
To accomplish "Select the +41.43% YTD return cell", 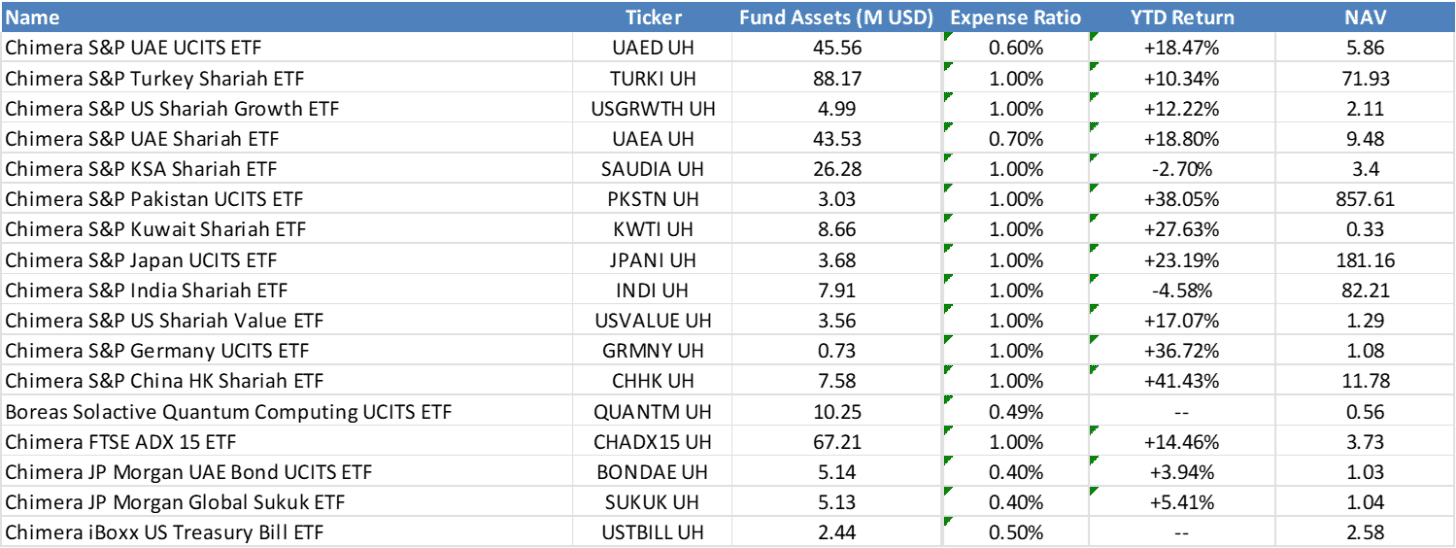I will [1182, 381].
